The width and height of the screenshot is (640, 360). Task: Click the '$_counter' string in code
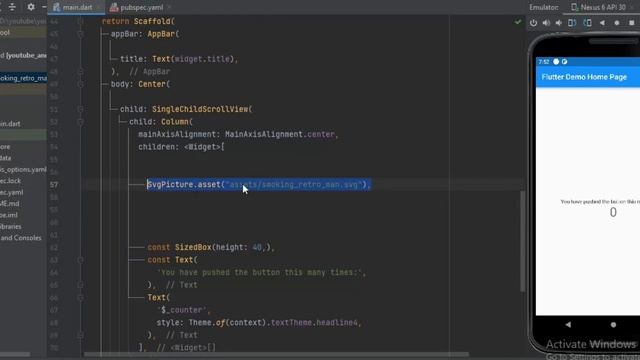[x=183, y=310]
